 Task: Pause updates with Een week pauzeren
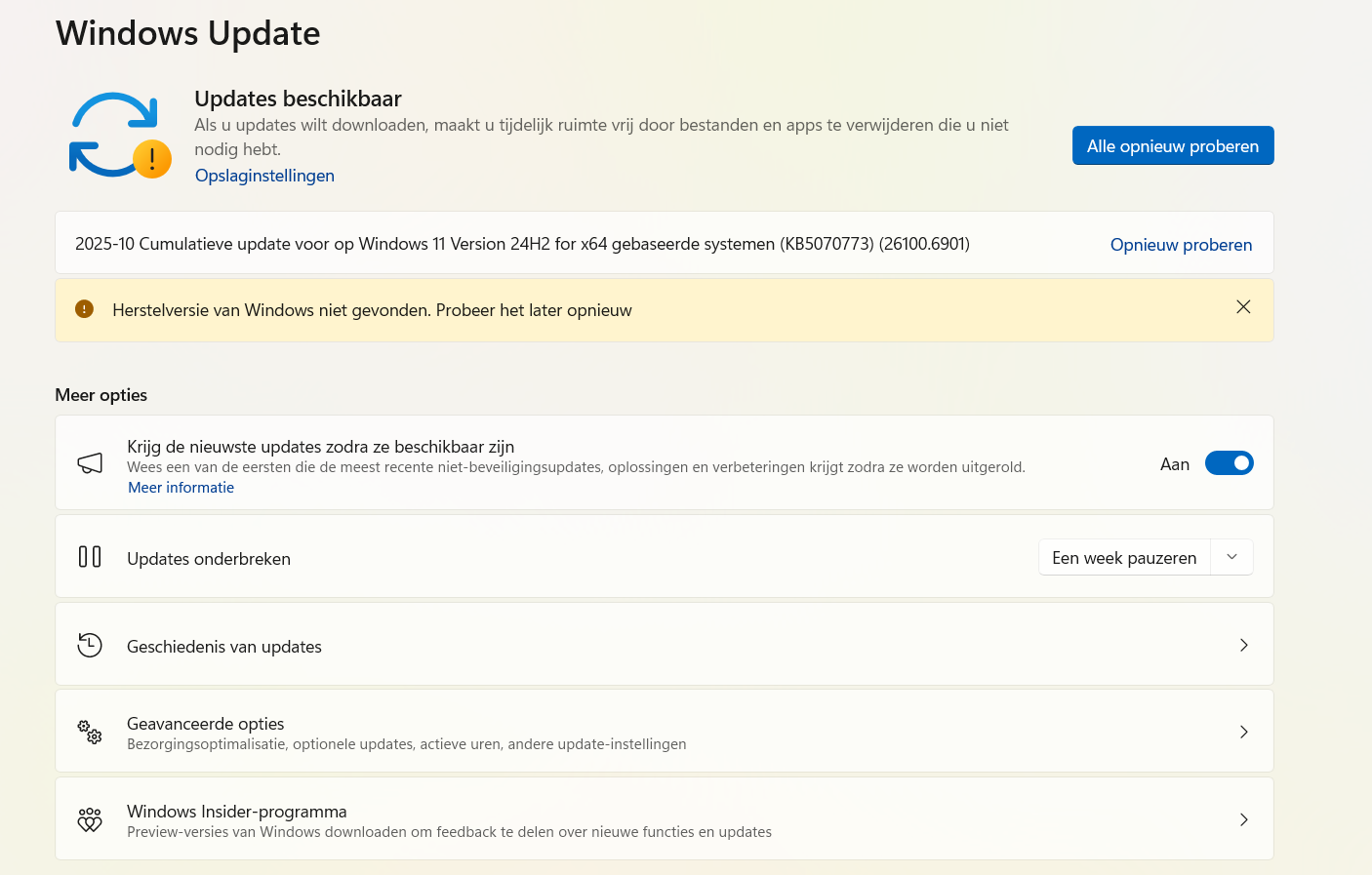(1123, 556)
